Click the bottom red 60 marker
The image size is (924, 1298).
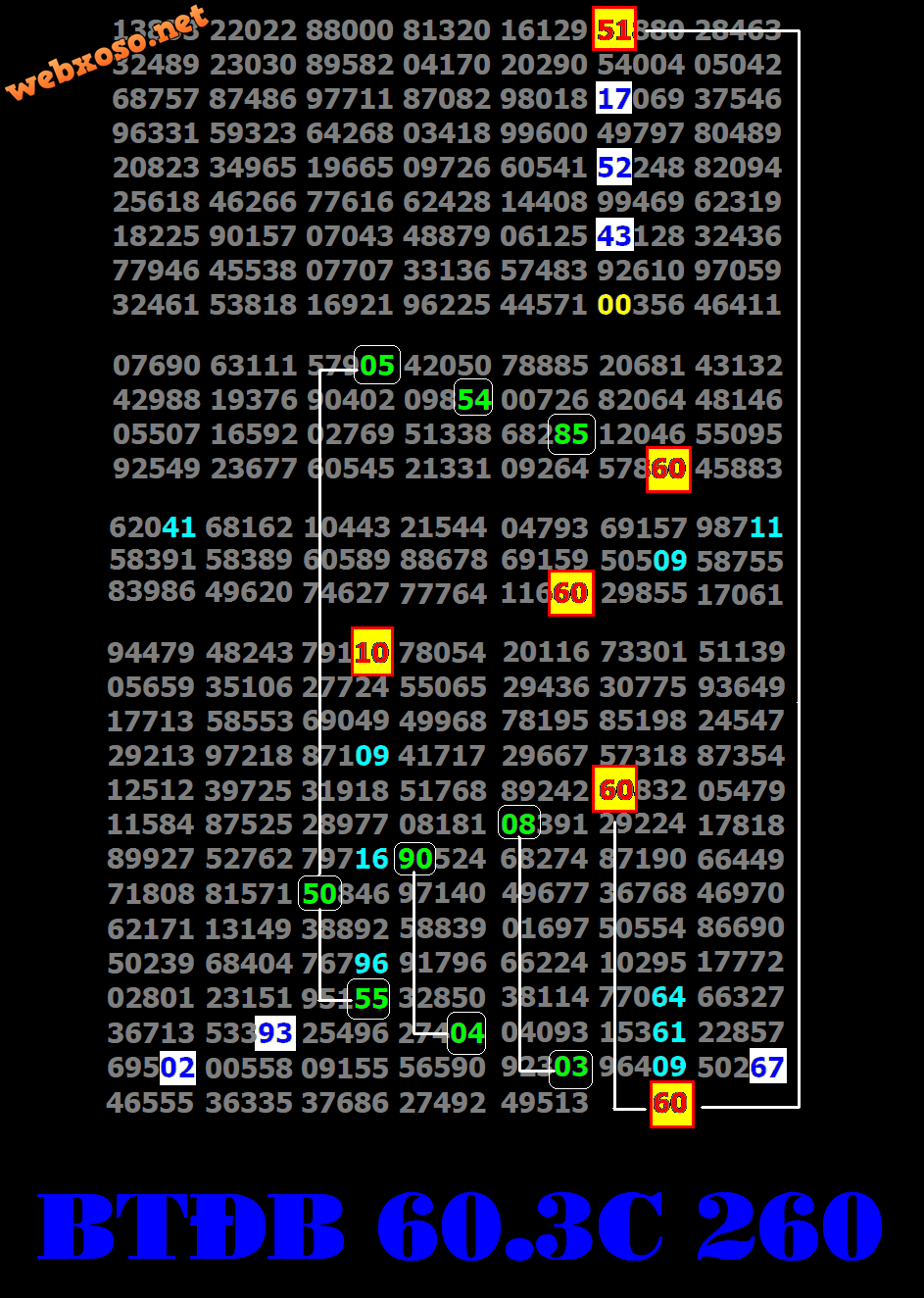[x=671, y=1102]
